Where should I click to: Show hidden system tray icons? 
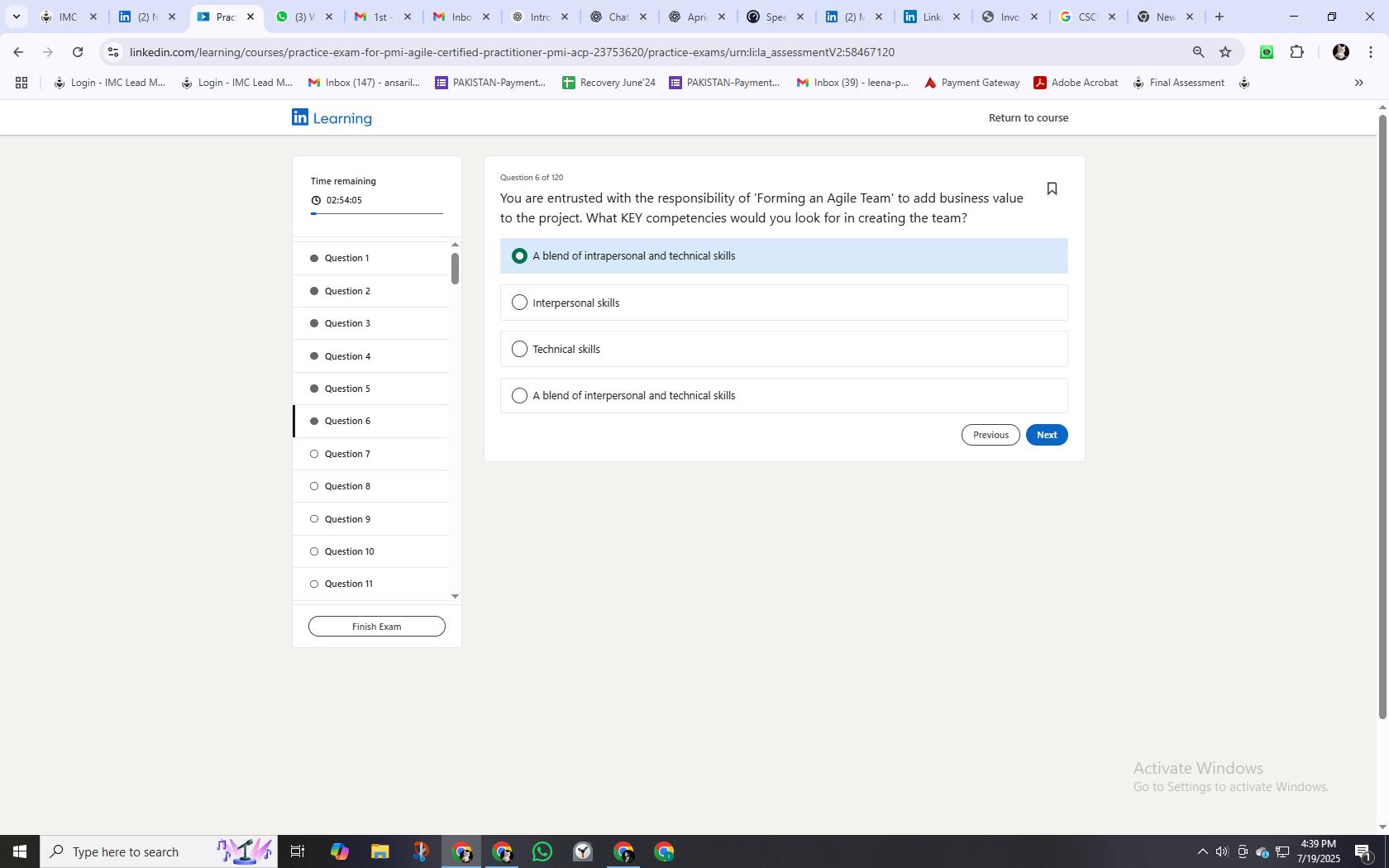(1202, 851)
